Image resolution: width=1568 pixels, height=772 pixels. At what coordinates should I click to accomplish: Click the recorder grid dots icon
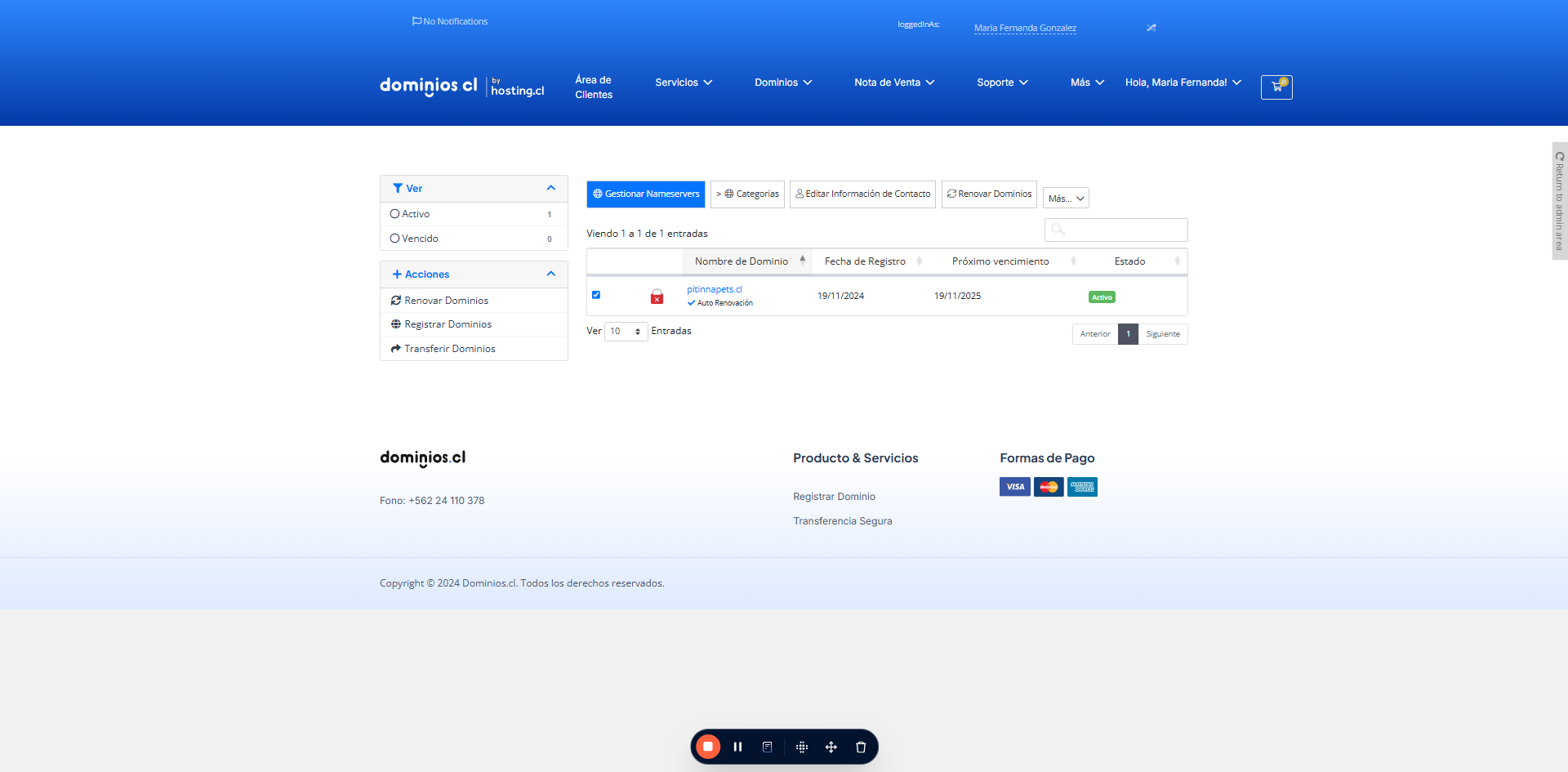(802, 747)
